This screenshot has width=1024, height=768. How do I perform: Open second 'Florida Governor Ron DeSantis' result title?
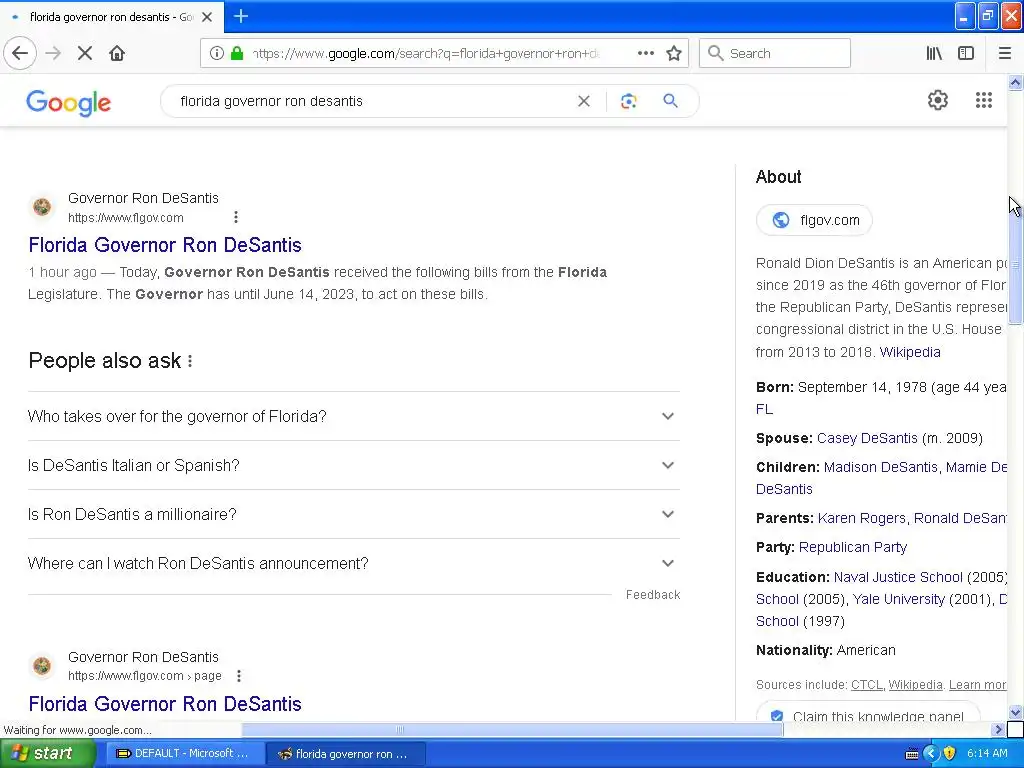pyautogui.click(x=165, y=704)
